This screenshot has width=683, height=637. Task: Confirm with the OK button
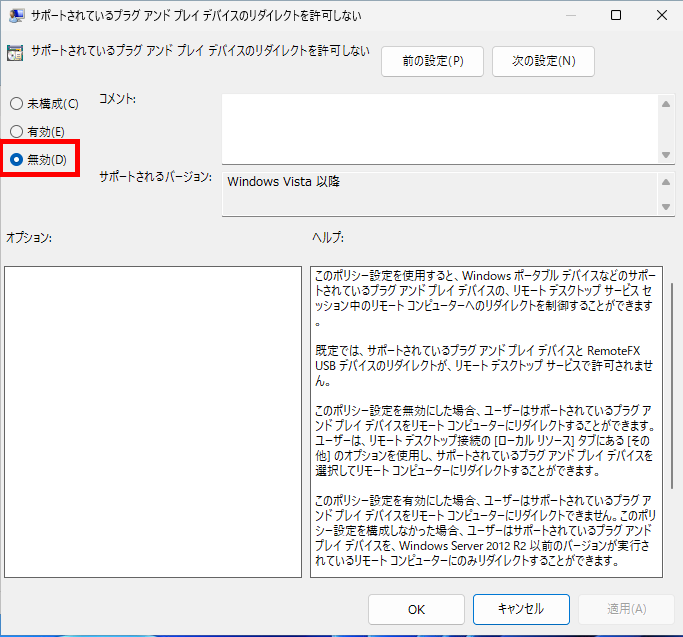pyautogui.click(x=416, y=609)
